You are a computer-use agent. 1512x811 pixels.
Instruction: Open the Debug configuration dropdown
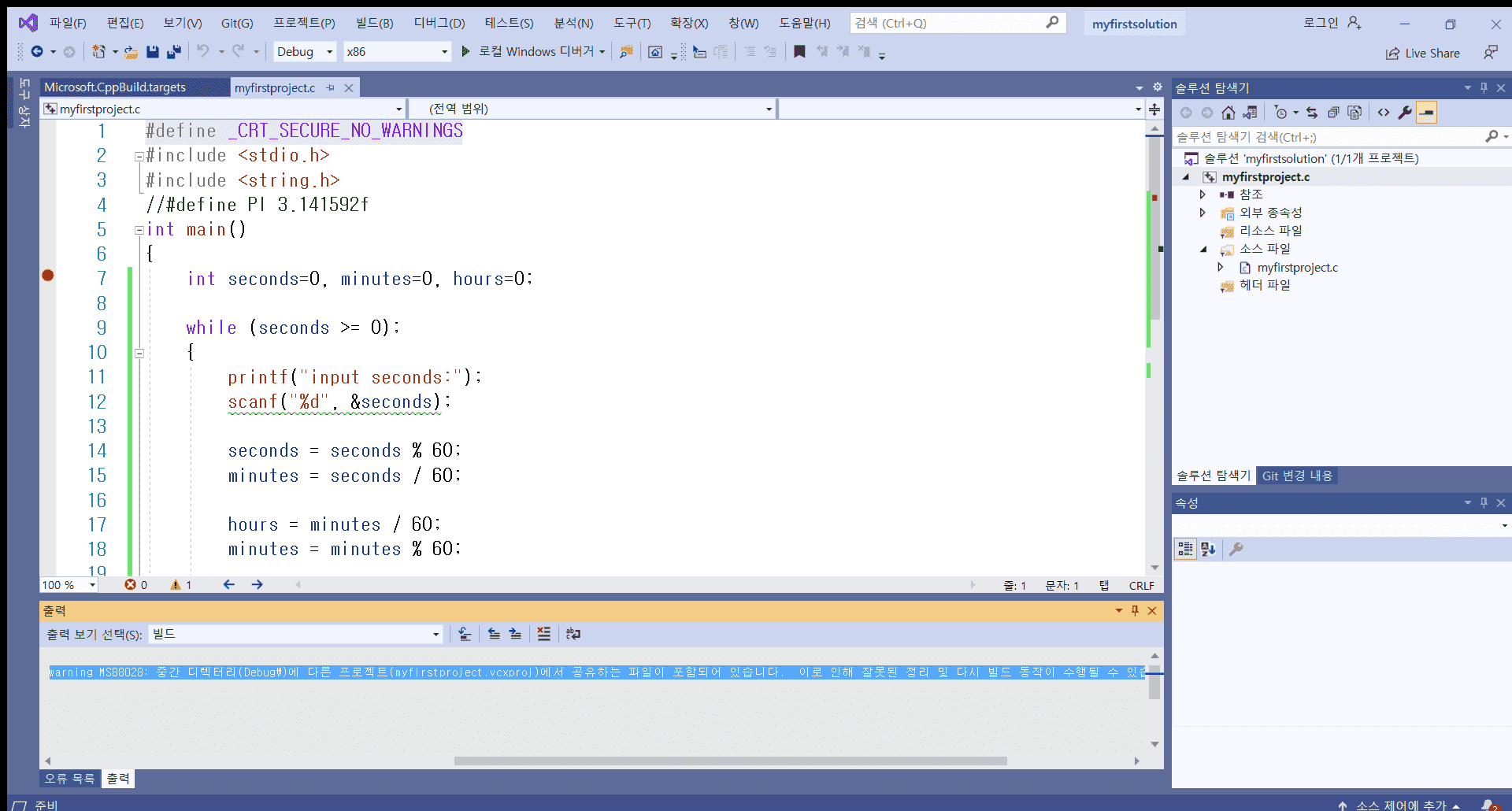click(305, 52)
